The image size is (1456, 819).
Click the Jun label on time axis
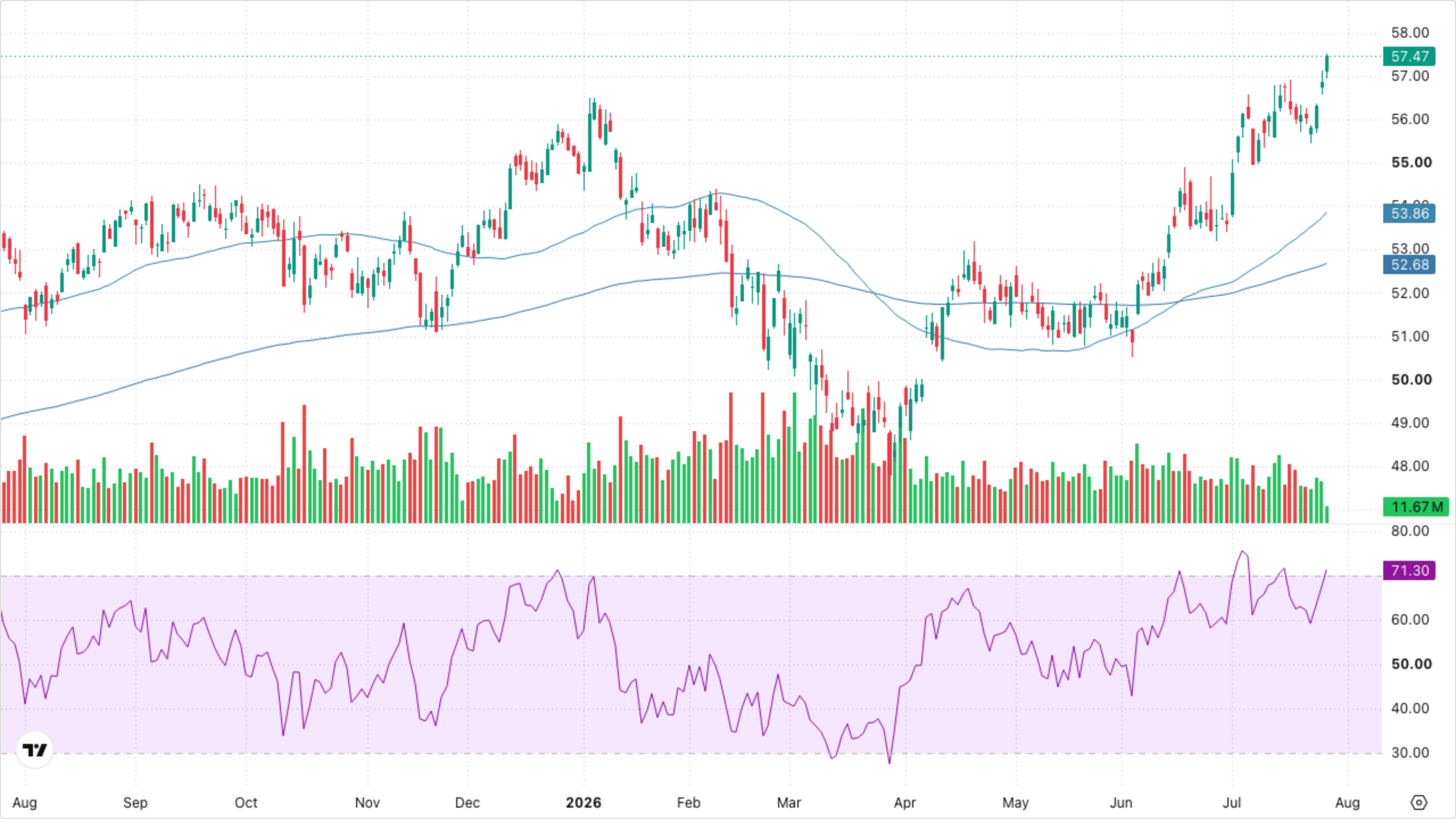(1121, 803)
